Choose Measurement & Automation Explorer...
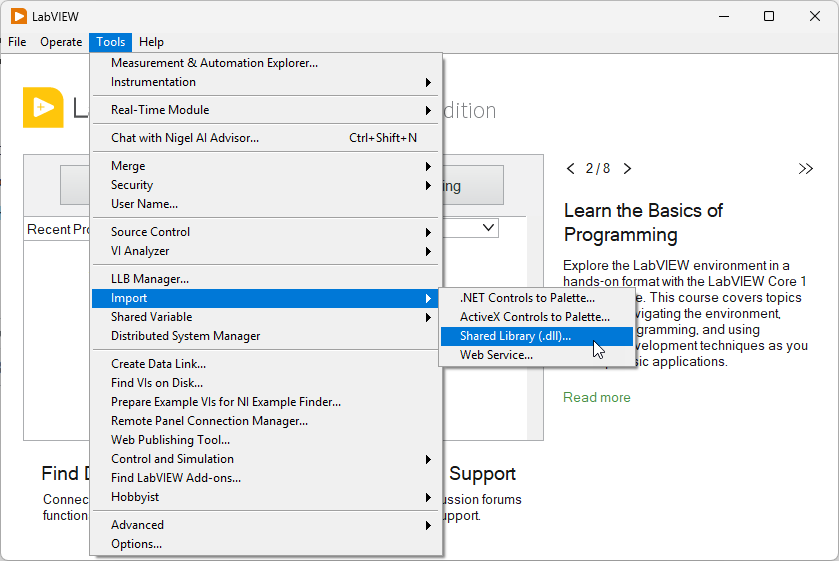Image resolution: width=839 pixels, height=561 pixels. [x=214, y=63]
